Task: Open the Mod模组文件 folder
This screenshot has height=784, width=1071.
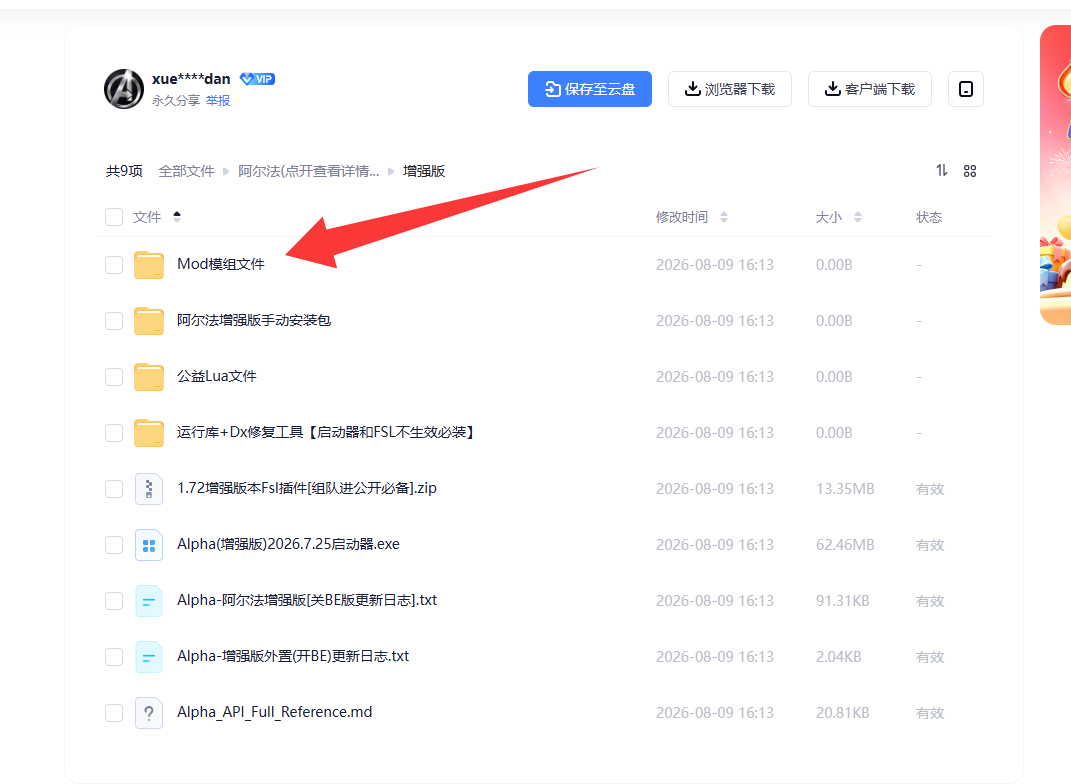Action: point(221,264)
